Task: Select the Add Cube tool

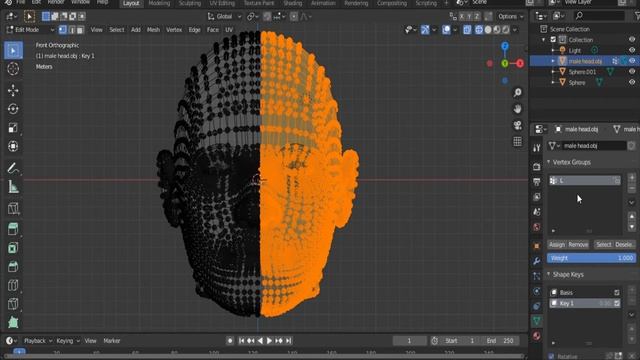Action: point(13,208)
